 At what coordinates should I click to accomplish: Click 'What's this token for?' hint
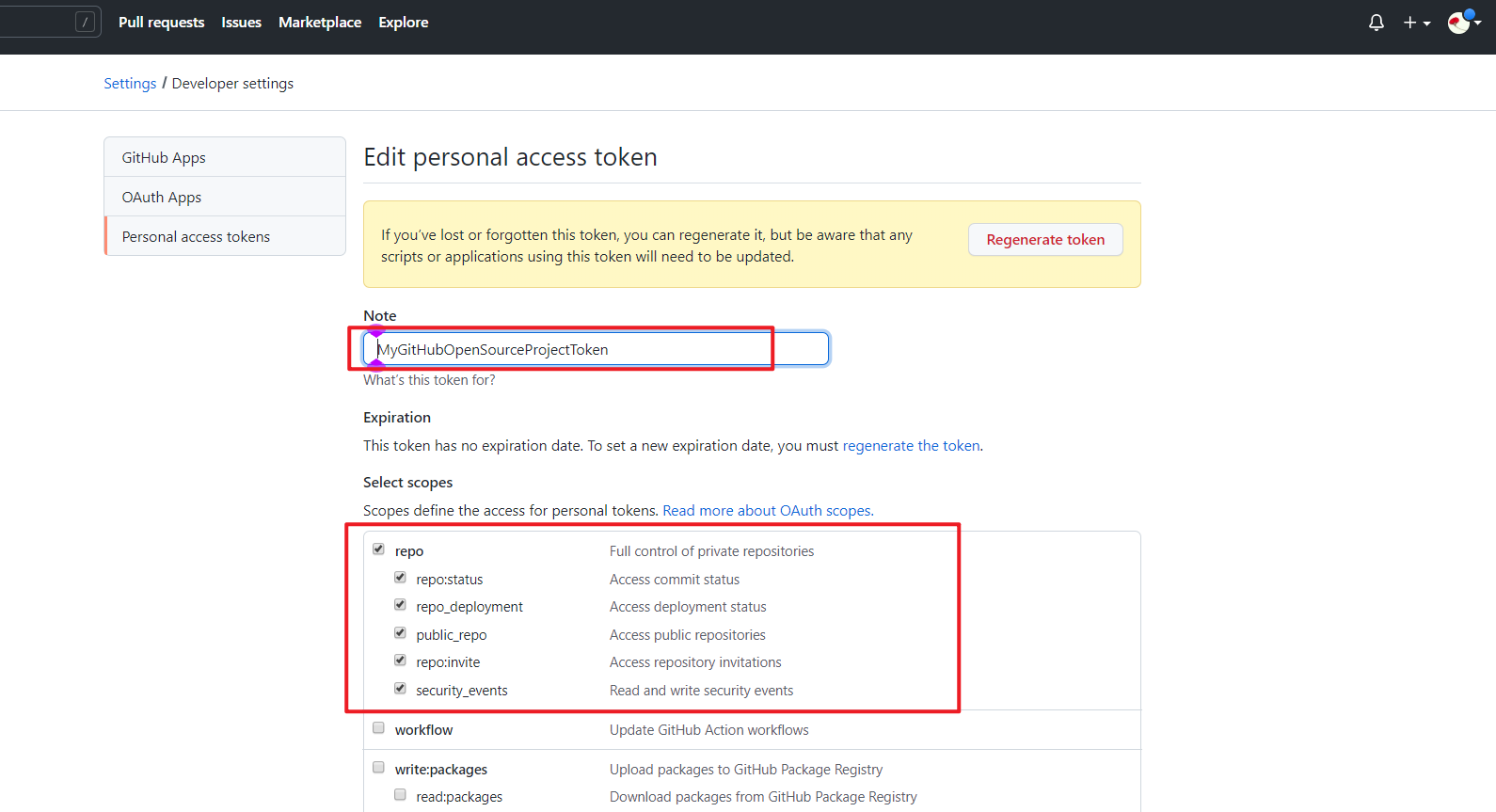pos(429,380)
